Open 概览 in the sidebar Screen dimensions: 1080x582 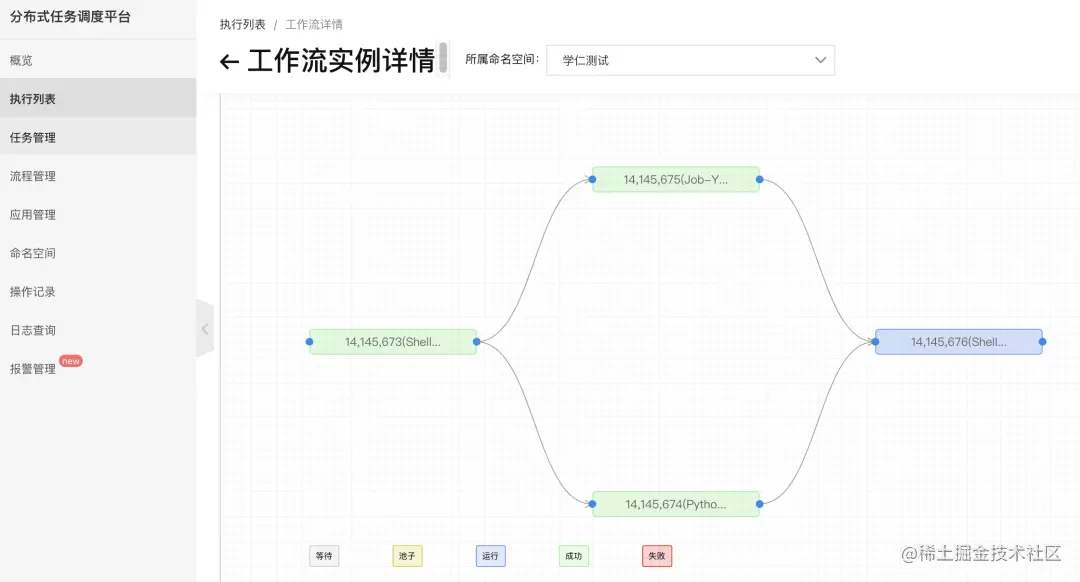click(98, 60)
